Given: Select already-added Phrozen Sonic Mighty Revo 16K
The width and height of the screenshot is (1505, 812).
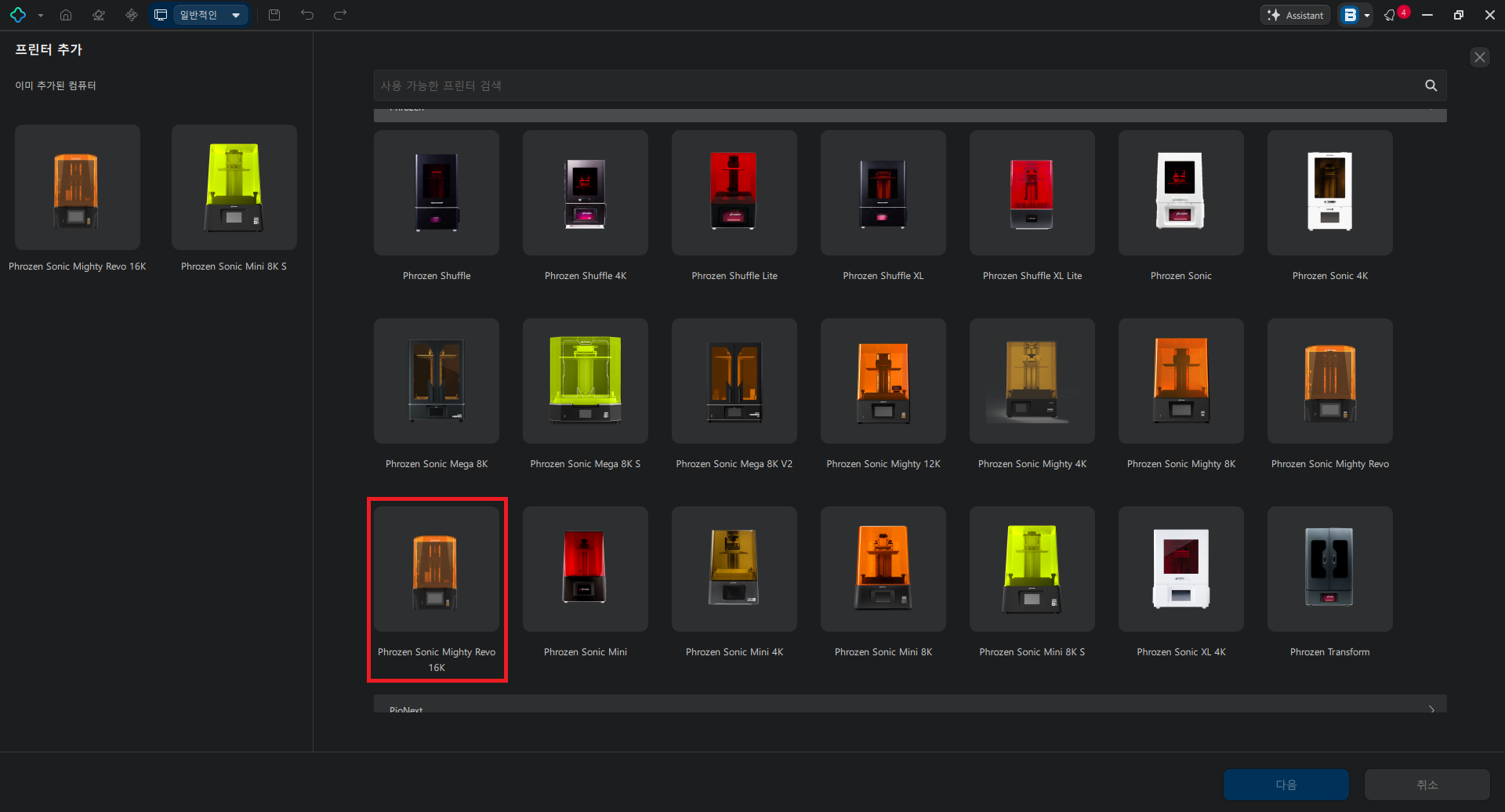Looking at the screenshot, I should 77,187.
